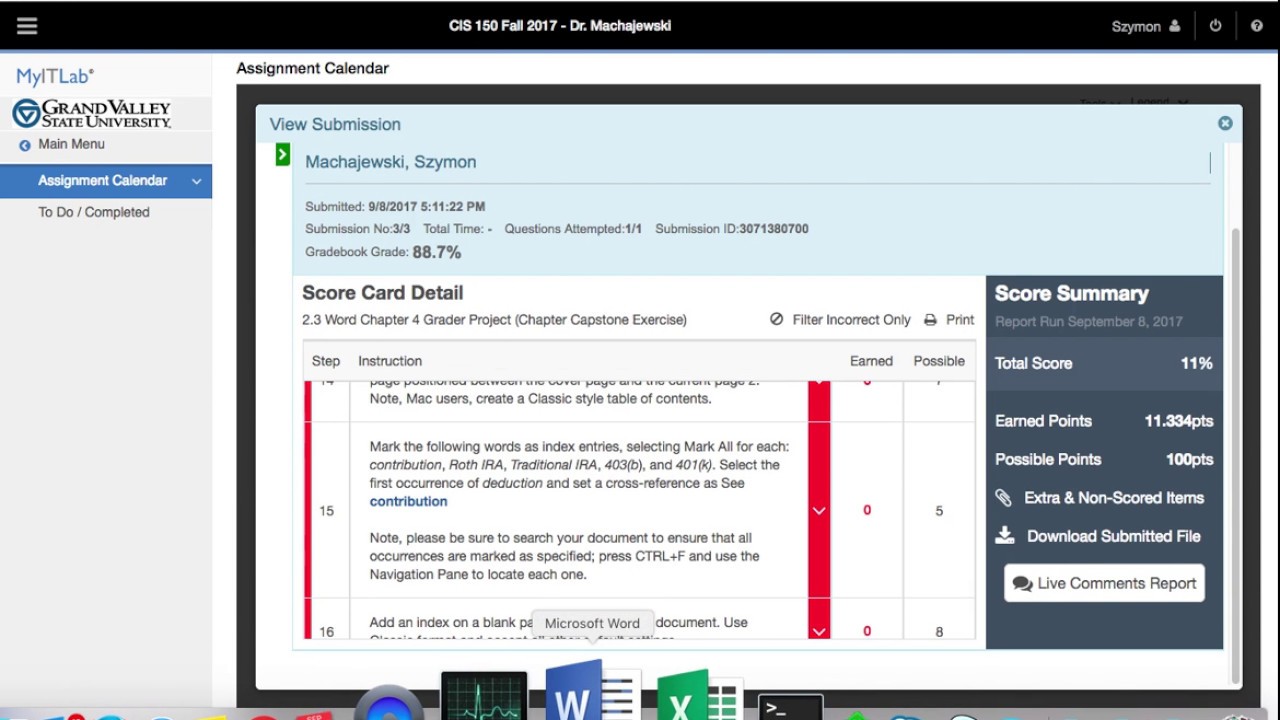Click step 15 earned points zero

[x=867, y=510]
